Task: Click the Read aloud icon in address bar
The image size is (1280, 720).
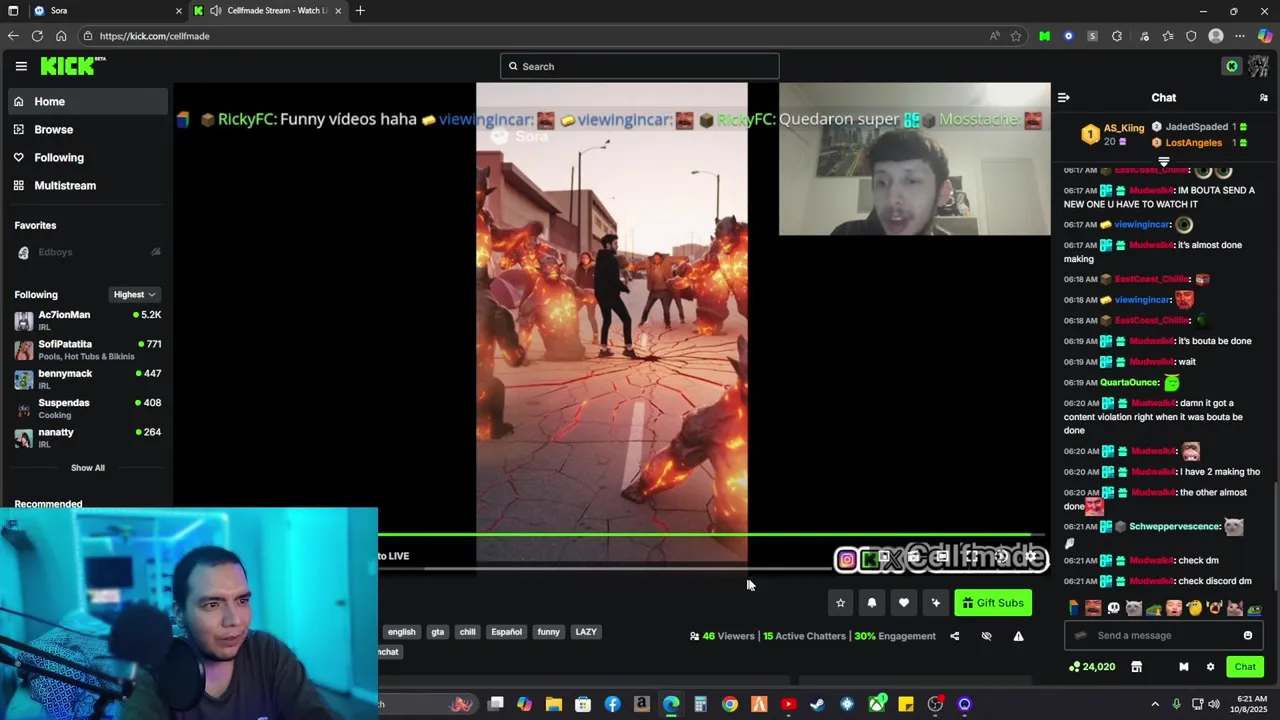Action: coord(994,36)
